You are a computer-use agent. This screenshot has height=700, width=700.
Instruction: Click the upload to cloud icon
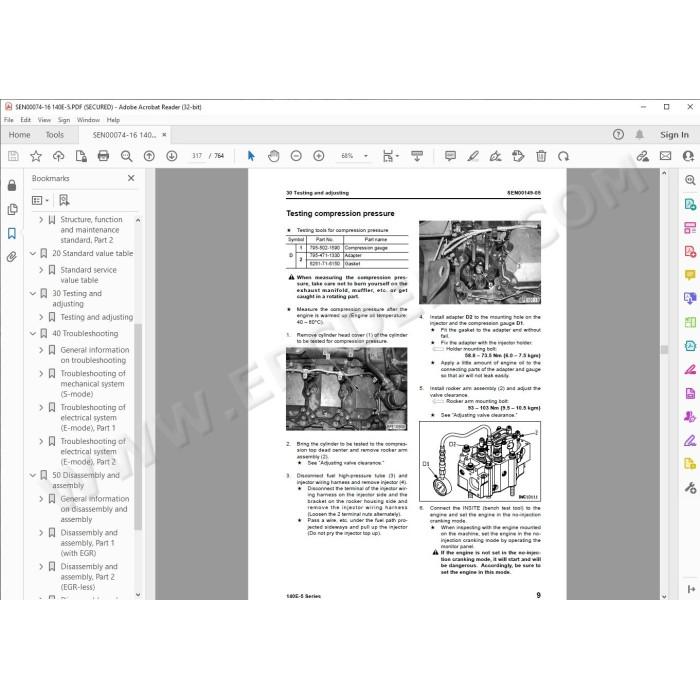point(58,156)
